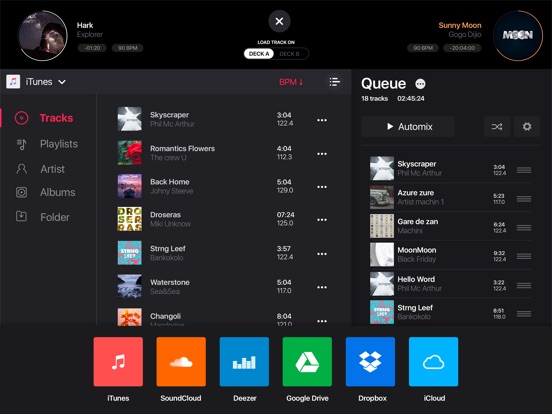The width and height of the screenshot is (552, 414).
Task: Open queue settings gear icon
Action: click(527, 126)
